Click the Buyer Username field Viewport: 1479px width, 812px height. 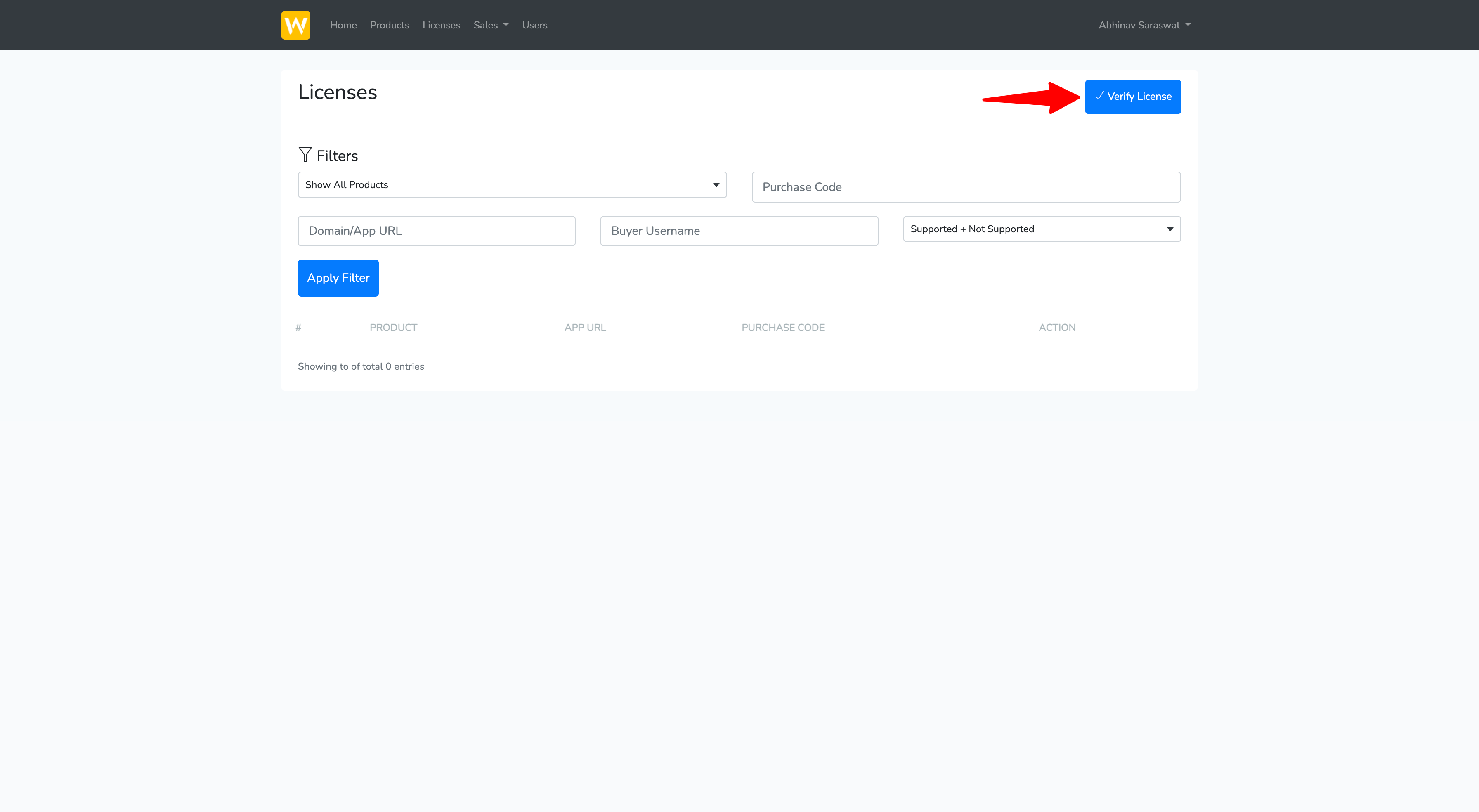pos(739,231)
